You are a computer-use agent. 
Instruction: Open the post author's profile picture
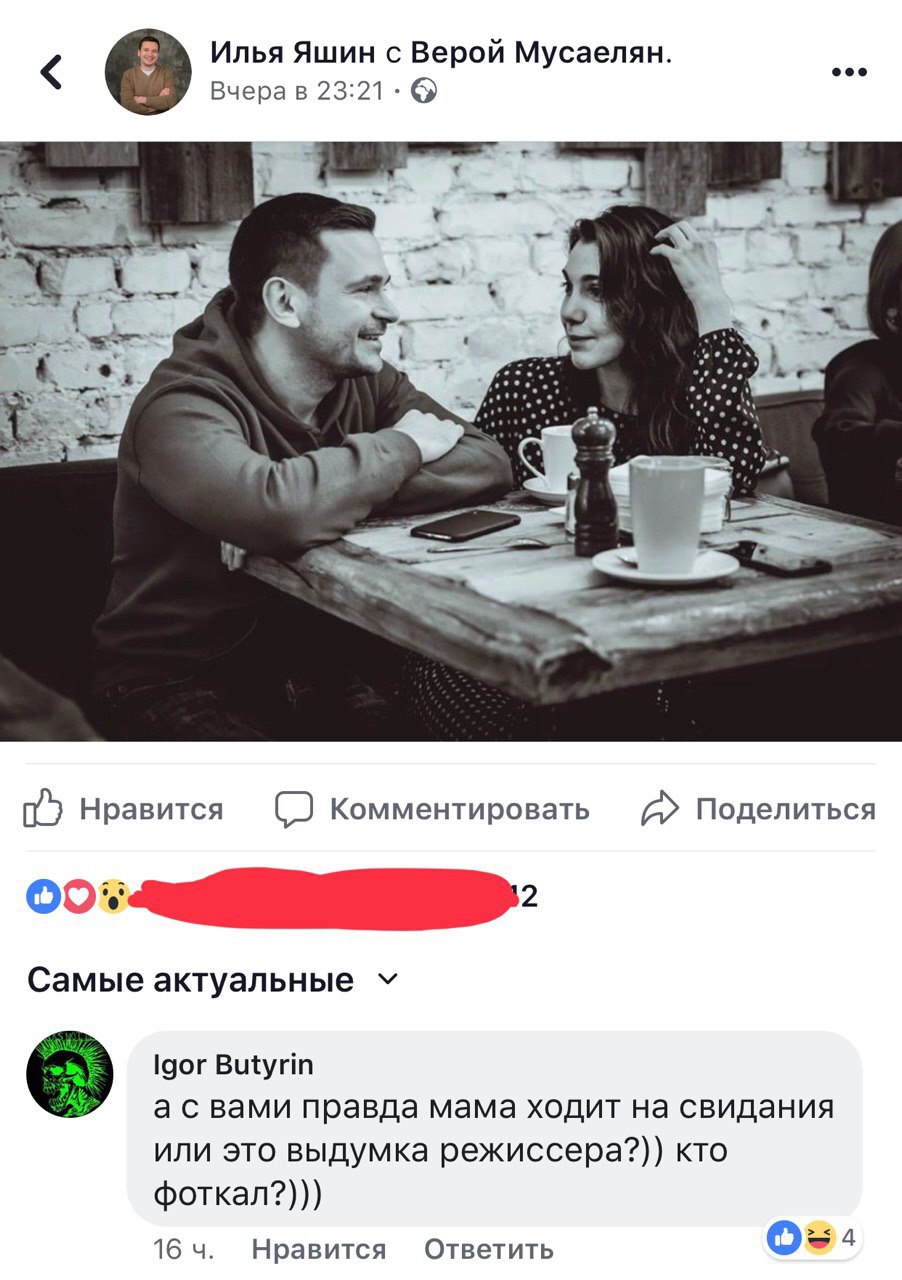[148, 71]
